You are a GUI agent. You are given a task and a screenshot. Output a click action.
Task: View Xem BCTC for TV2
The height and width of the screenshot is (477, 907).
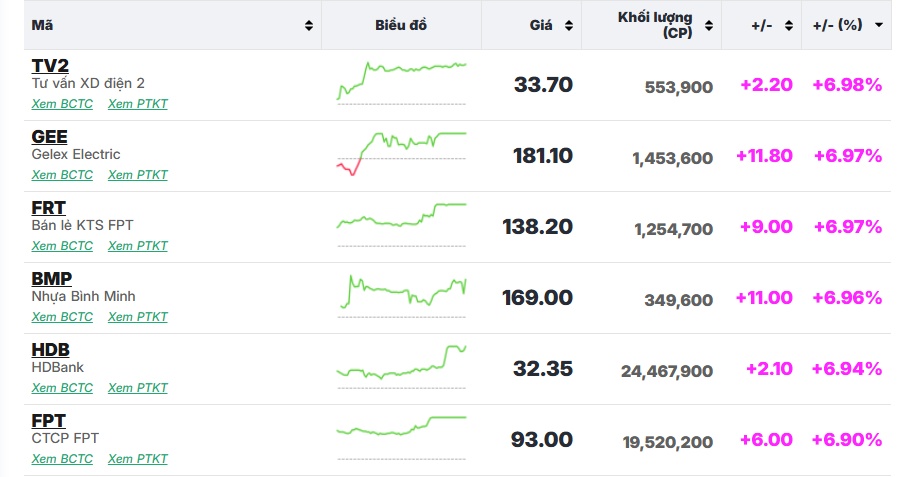(x=62, y=104)
